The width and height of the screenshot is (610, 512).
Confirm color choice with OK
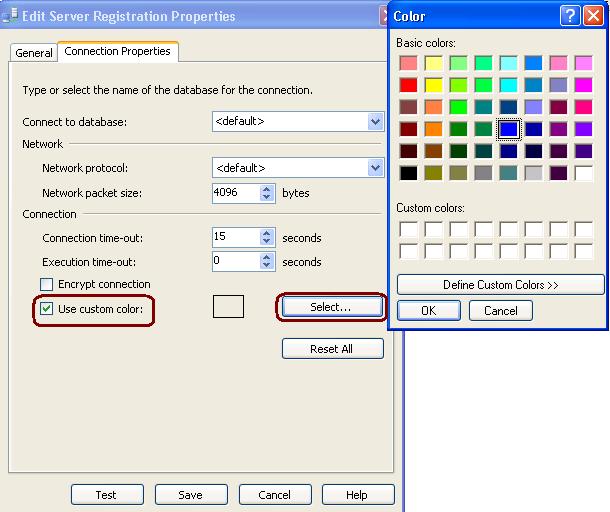(x=428, y=311)
